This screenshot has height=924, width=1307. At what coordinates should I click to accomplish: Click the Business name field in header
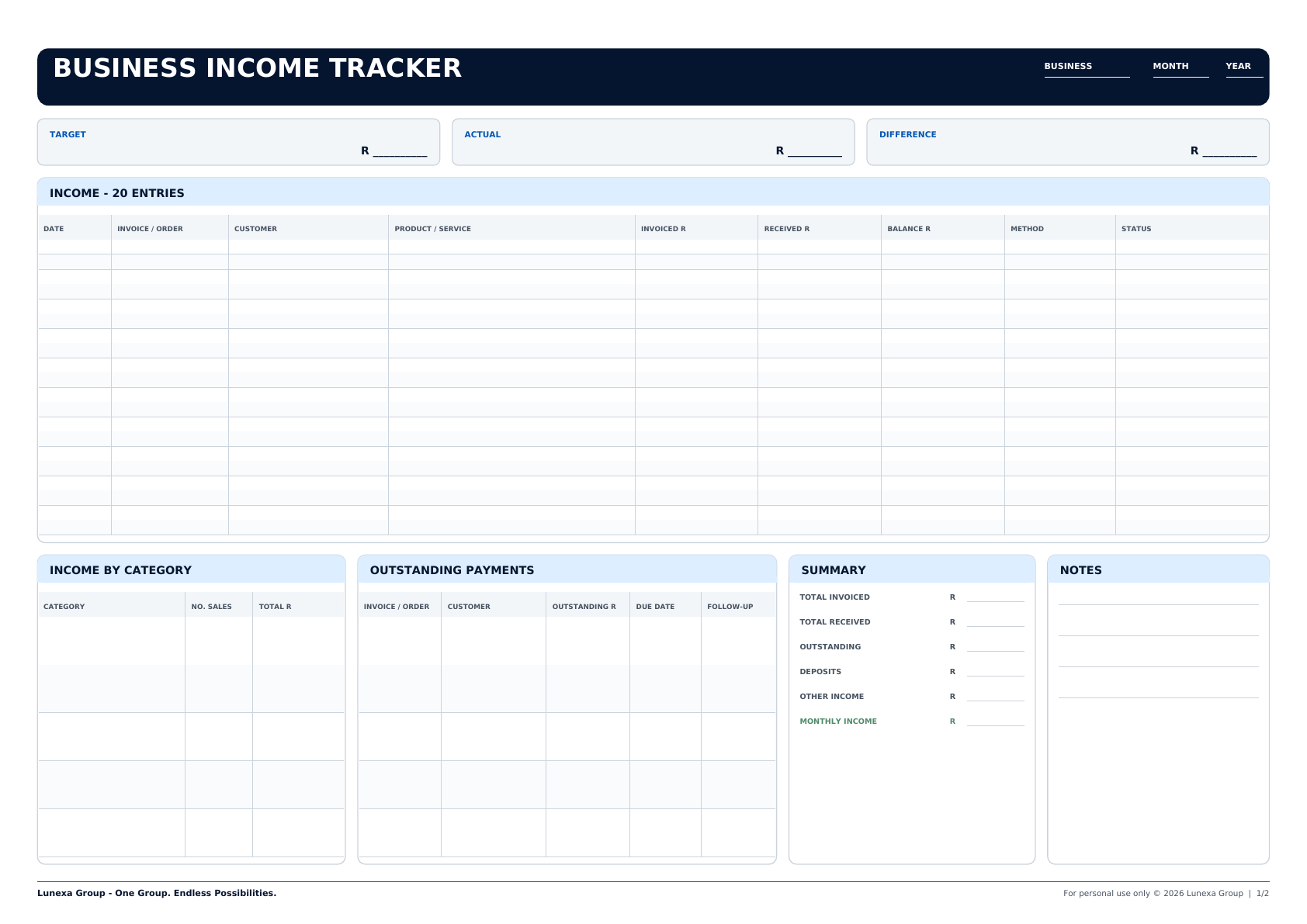[1087, 69]
